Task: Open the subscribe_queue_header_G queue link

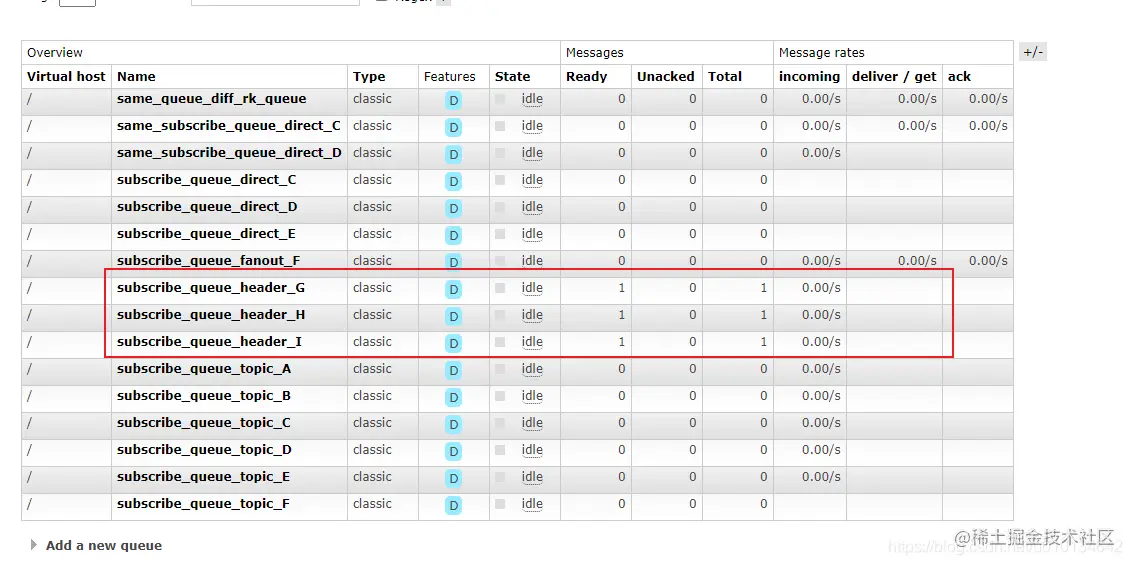Action: coord(211,288)
